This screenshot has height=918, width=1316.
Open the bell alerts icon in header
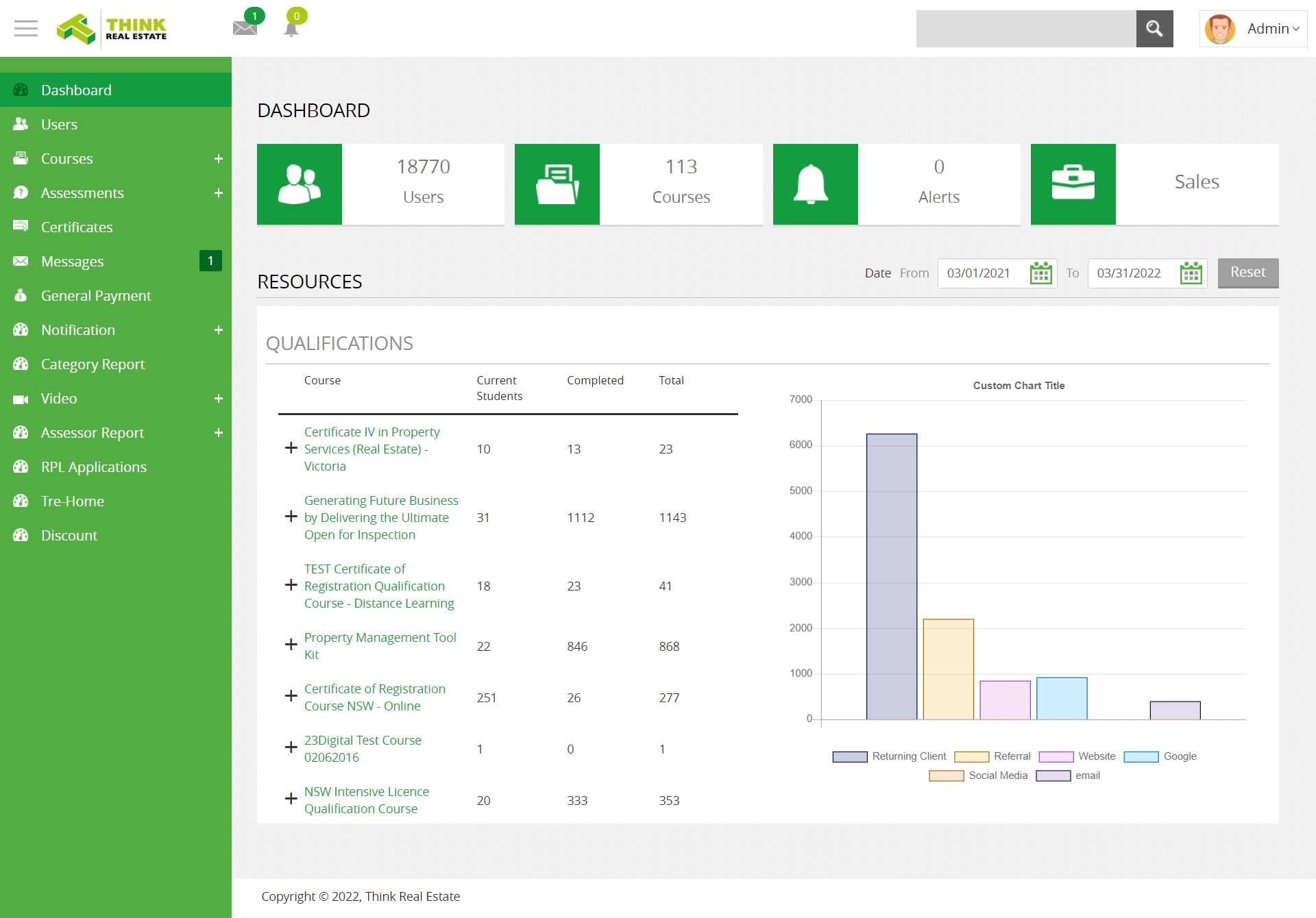click(x=291, y=29)
